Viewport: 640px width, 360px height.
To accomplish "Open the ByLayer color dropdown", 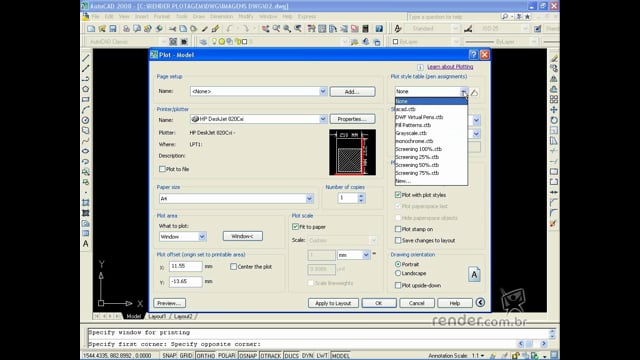I will 456,42.
